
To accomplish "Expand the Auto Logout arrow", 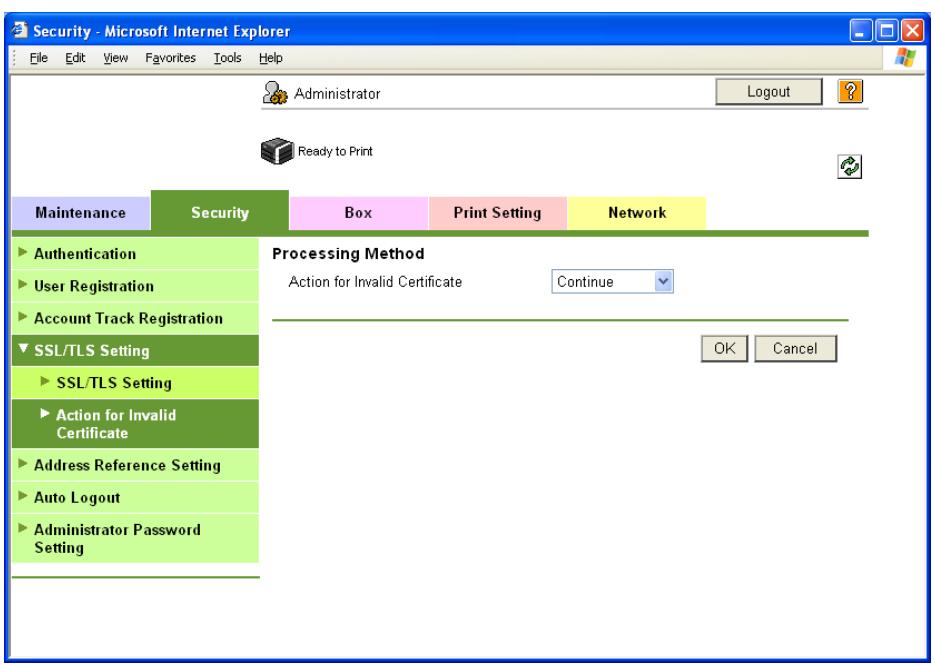I will 23,495.
